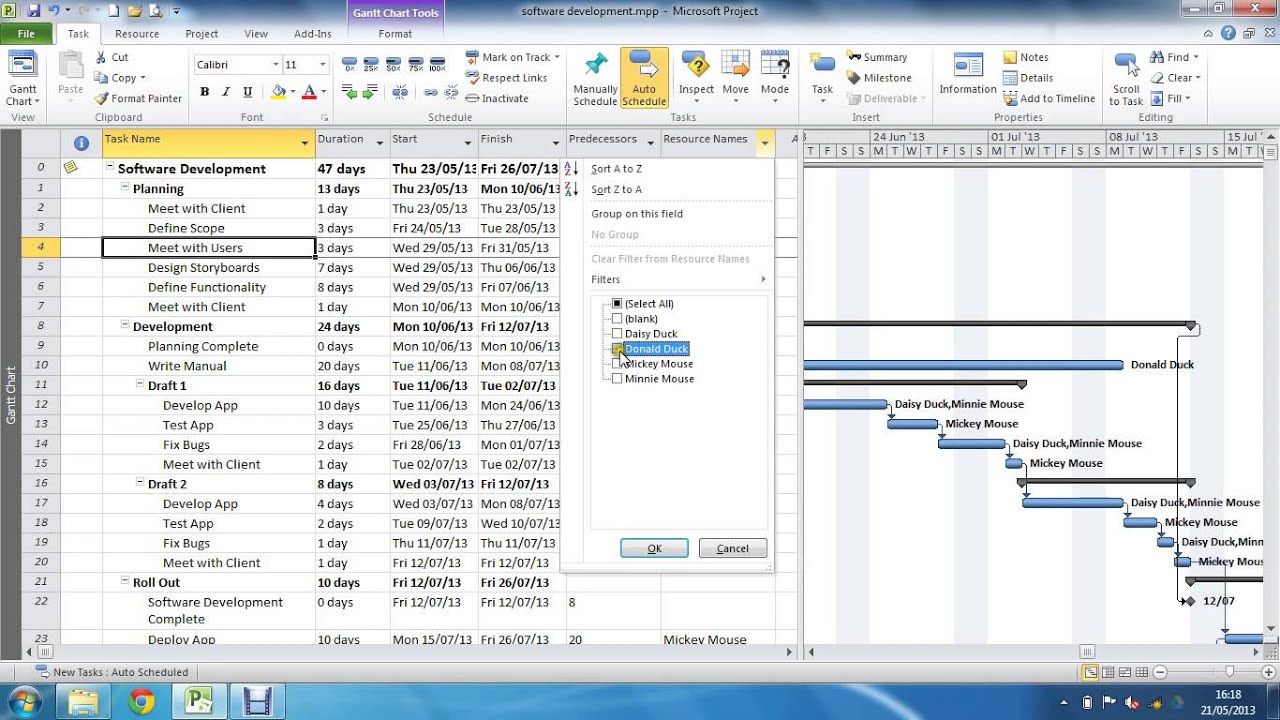This screenshot has width=1280, height=720.
Task: Insert a Summary task
Action: click(x=876, y=57)
